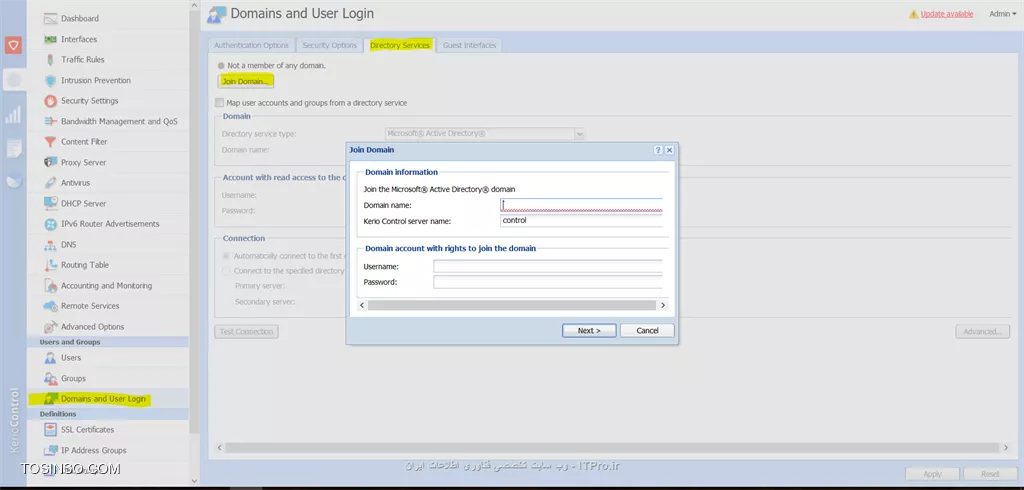Screen dimensions: 1024x490
Task: Open the Groups icon
Action: [x=51, y=378]
